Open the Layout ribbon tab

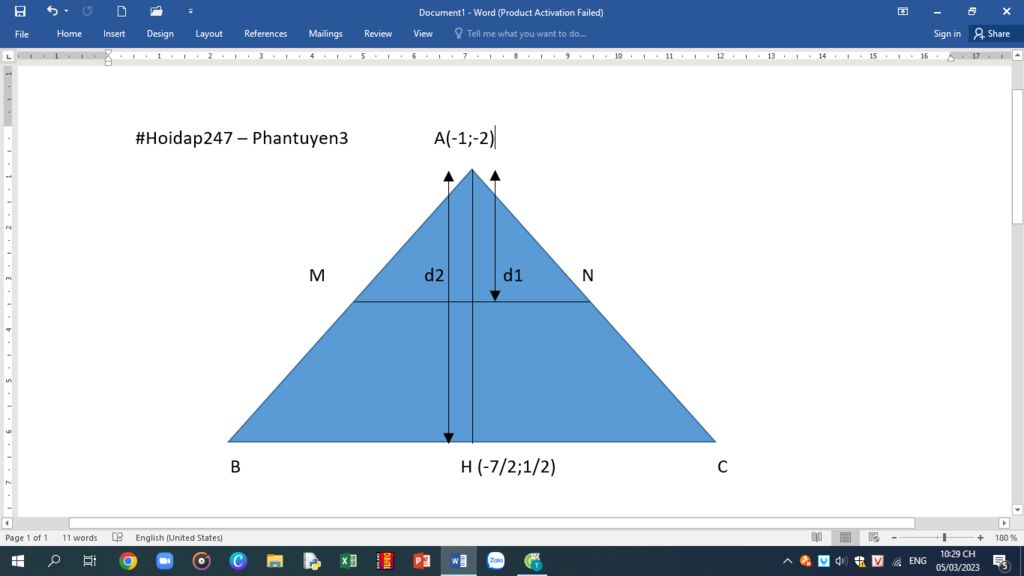[209, 33]
